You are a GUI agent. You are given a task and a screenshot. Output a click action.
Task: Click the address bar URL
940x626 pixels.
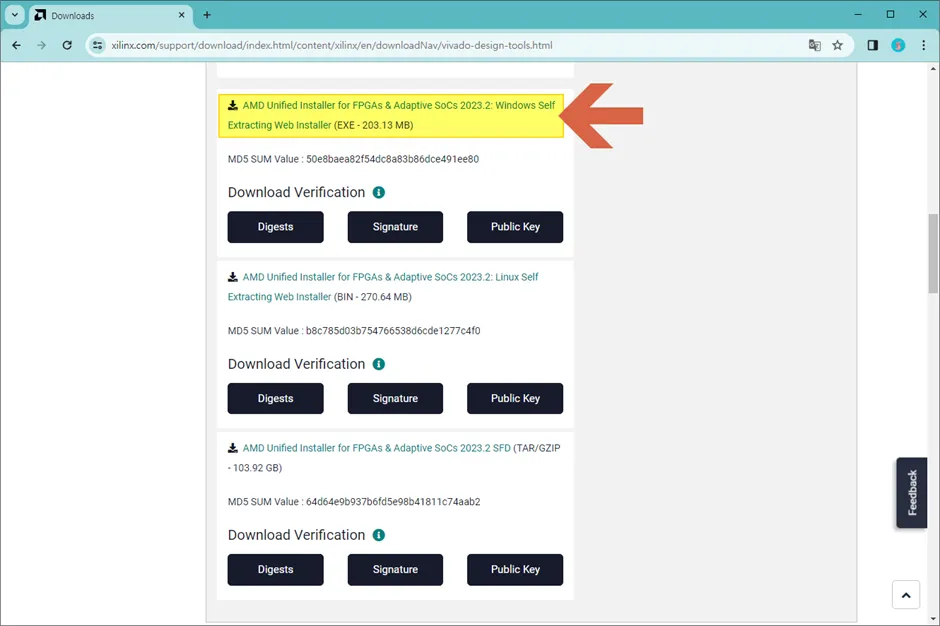tap(332, 45)
